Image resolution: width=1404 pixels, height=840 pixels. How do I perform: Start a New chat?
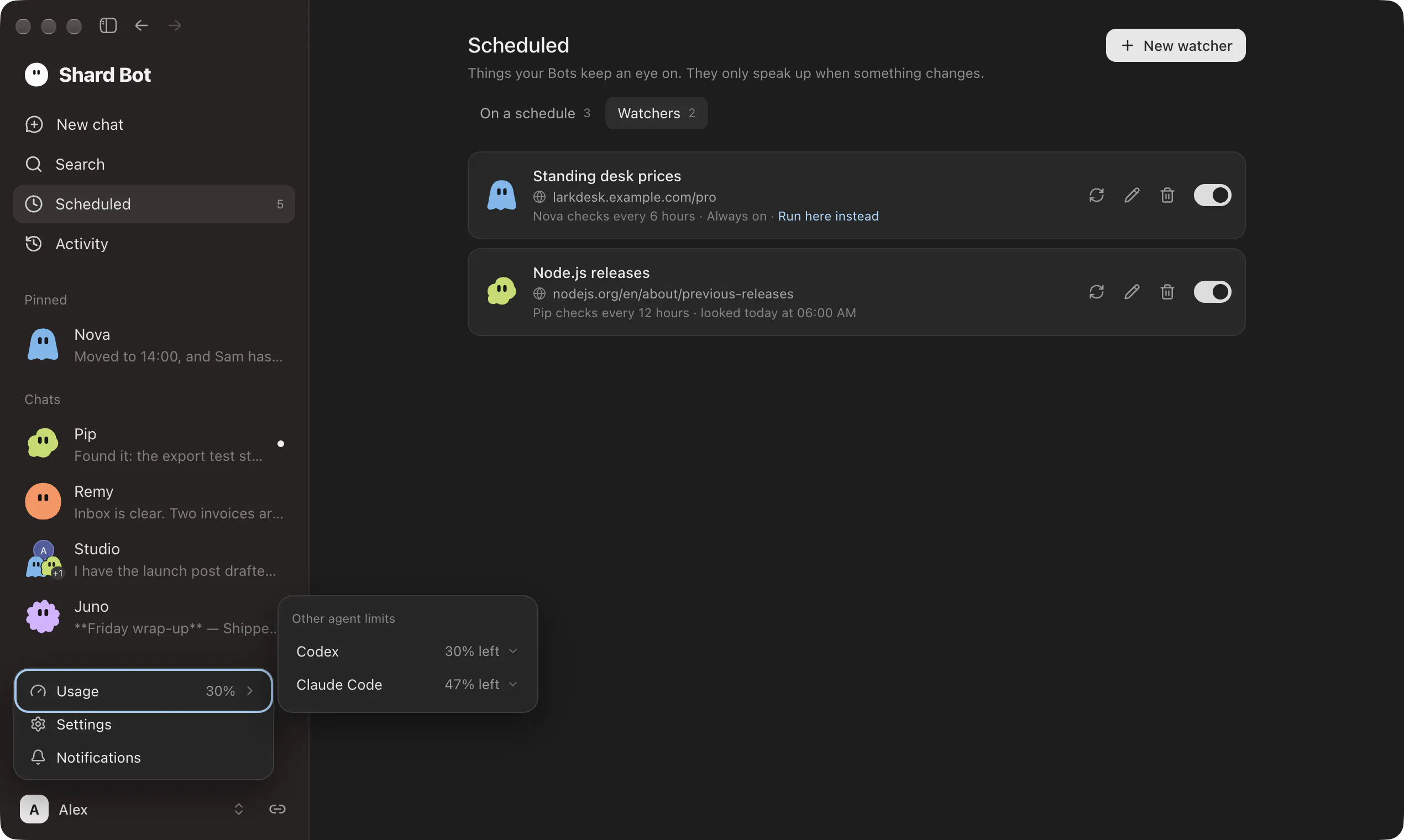coord(154,124)
